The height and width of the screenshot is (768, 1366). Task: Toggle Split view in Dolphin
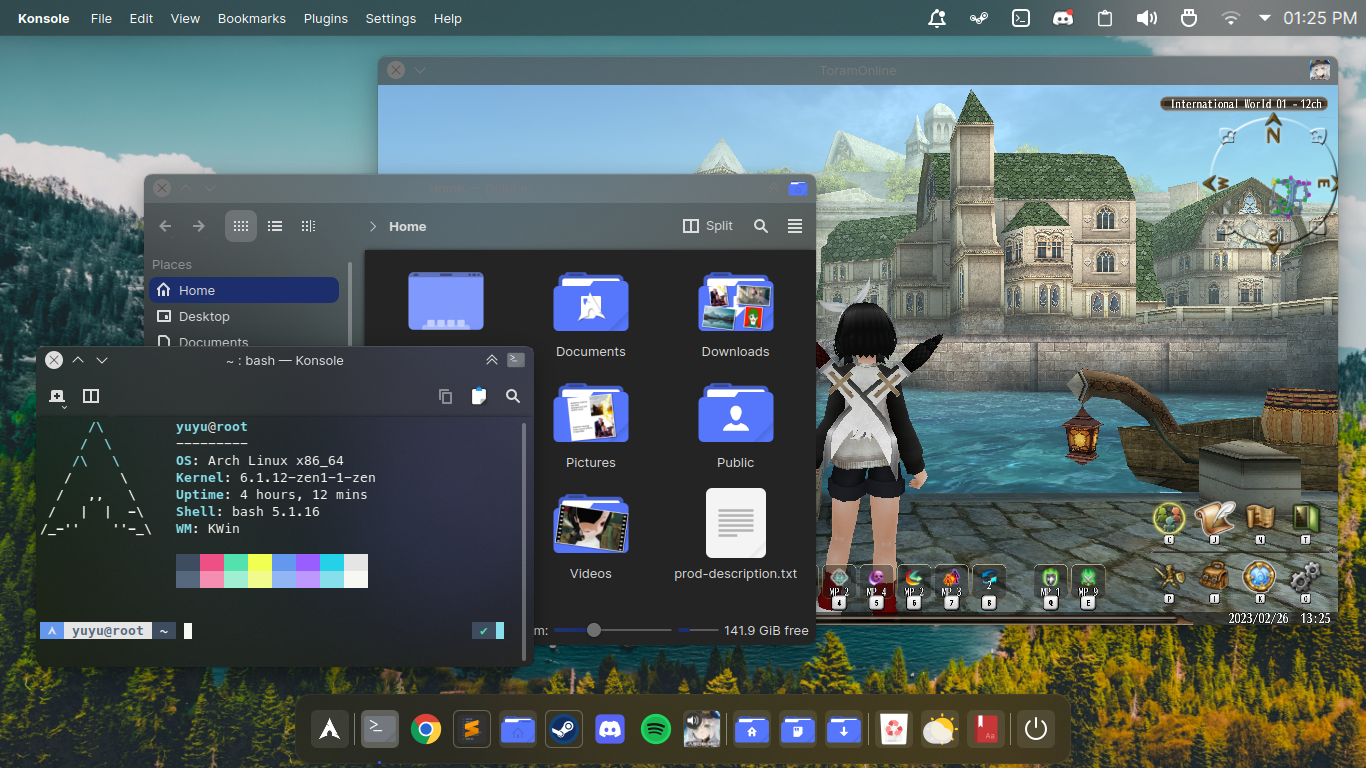click(x=708, y=226)
